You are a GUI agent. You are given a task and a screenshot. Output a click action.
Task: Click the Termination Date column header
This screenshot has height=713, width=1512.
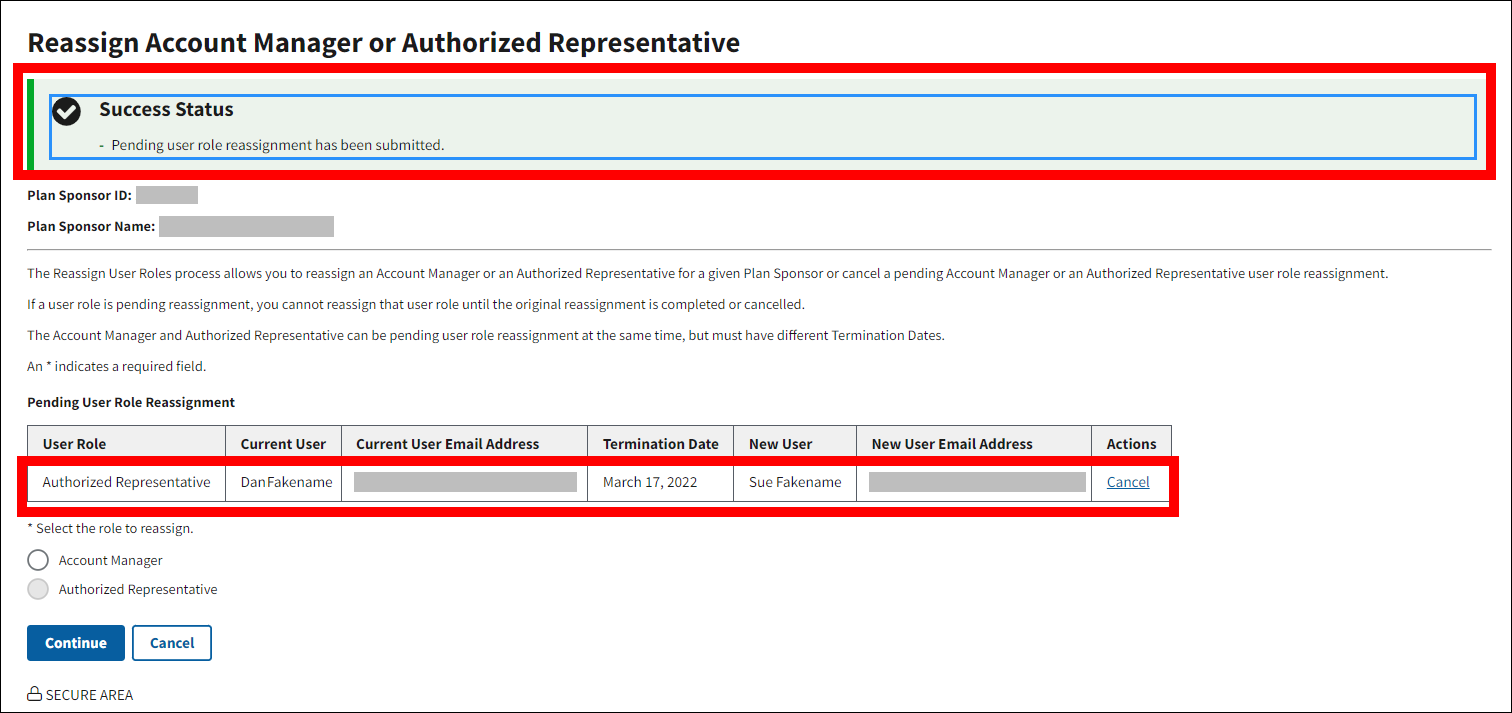[660, 444]
